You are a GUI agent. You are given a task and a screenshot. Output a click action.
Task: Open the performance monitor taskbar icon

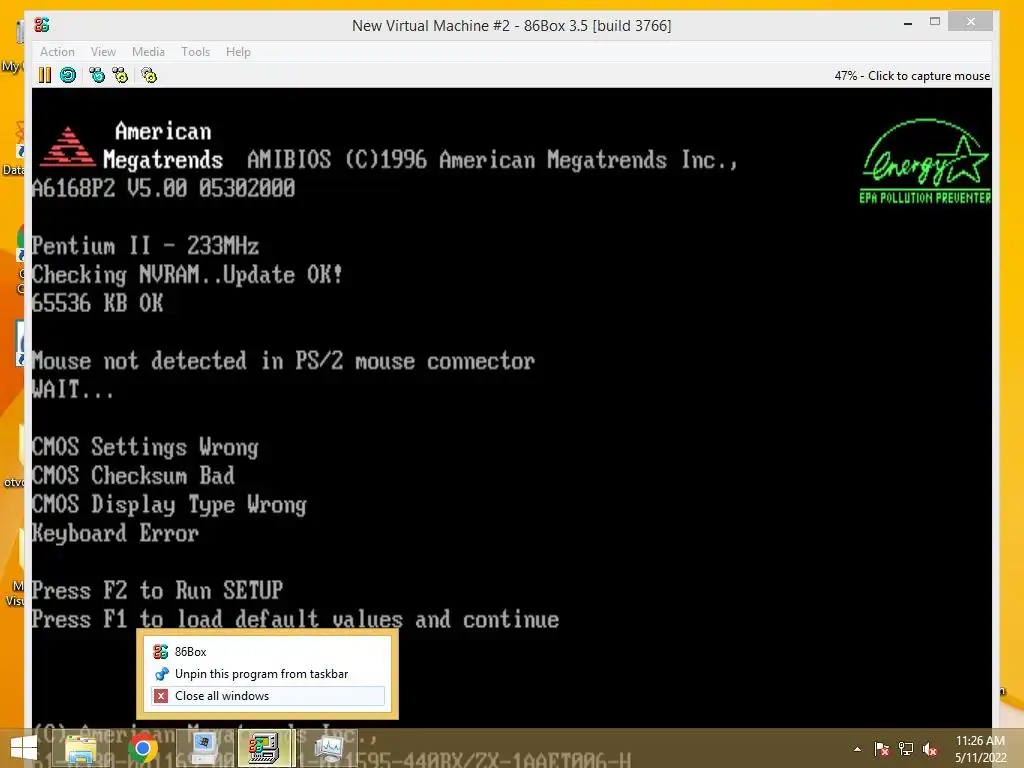click(x=328, y=748)
